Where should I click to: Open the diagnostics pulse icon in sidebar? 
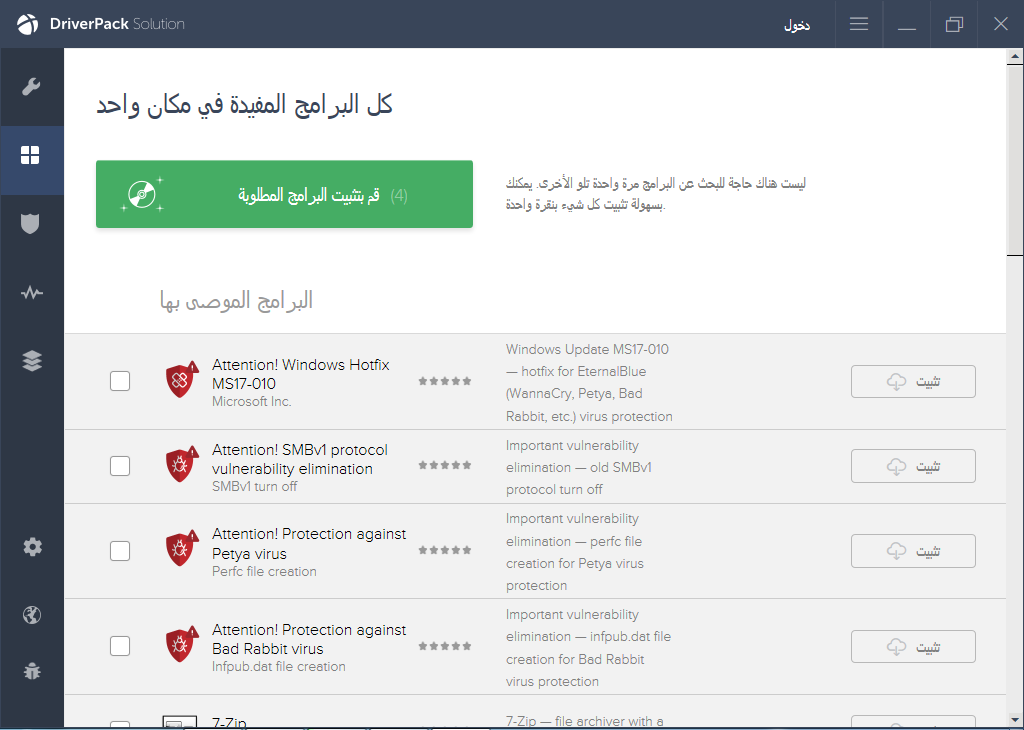pyautogui.click(x=31, y=293)
